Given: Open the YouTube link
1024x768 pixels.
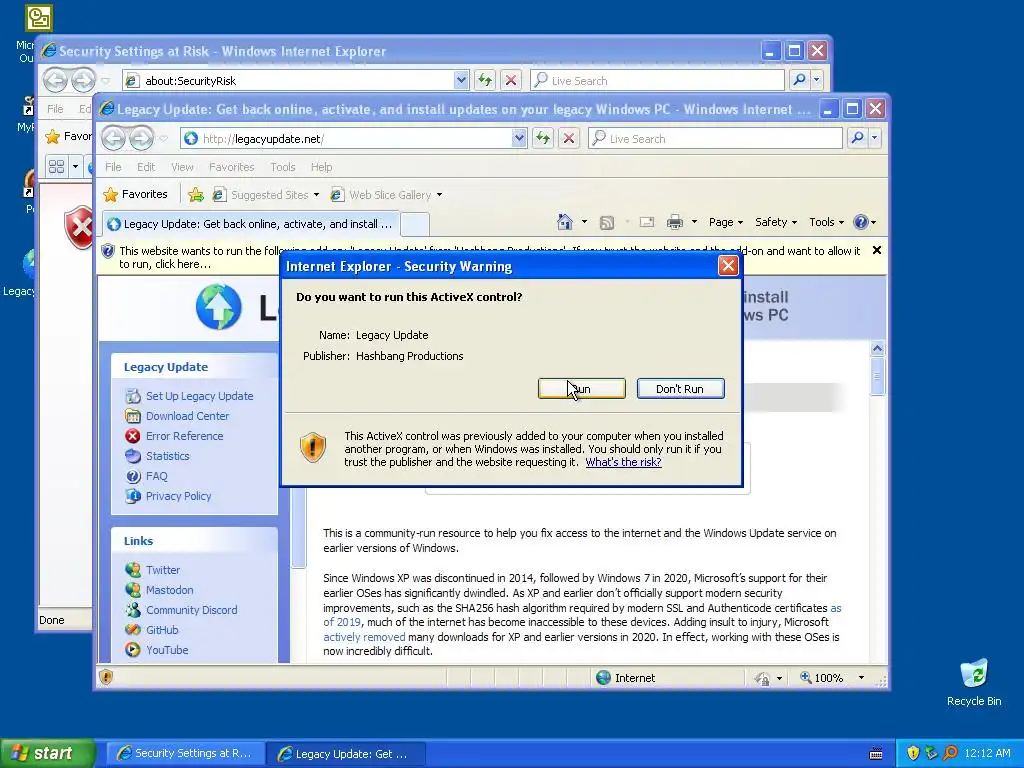Looking at the screenshot, I should point(167,650).
